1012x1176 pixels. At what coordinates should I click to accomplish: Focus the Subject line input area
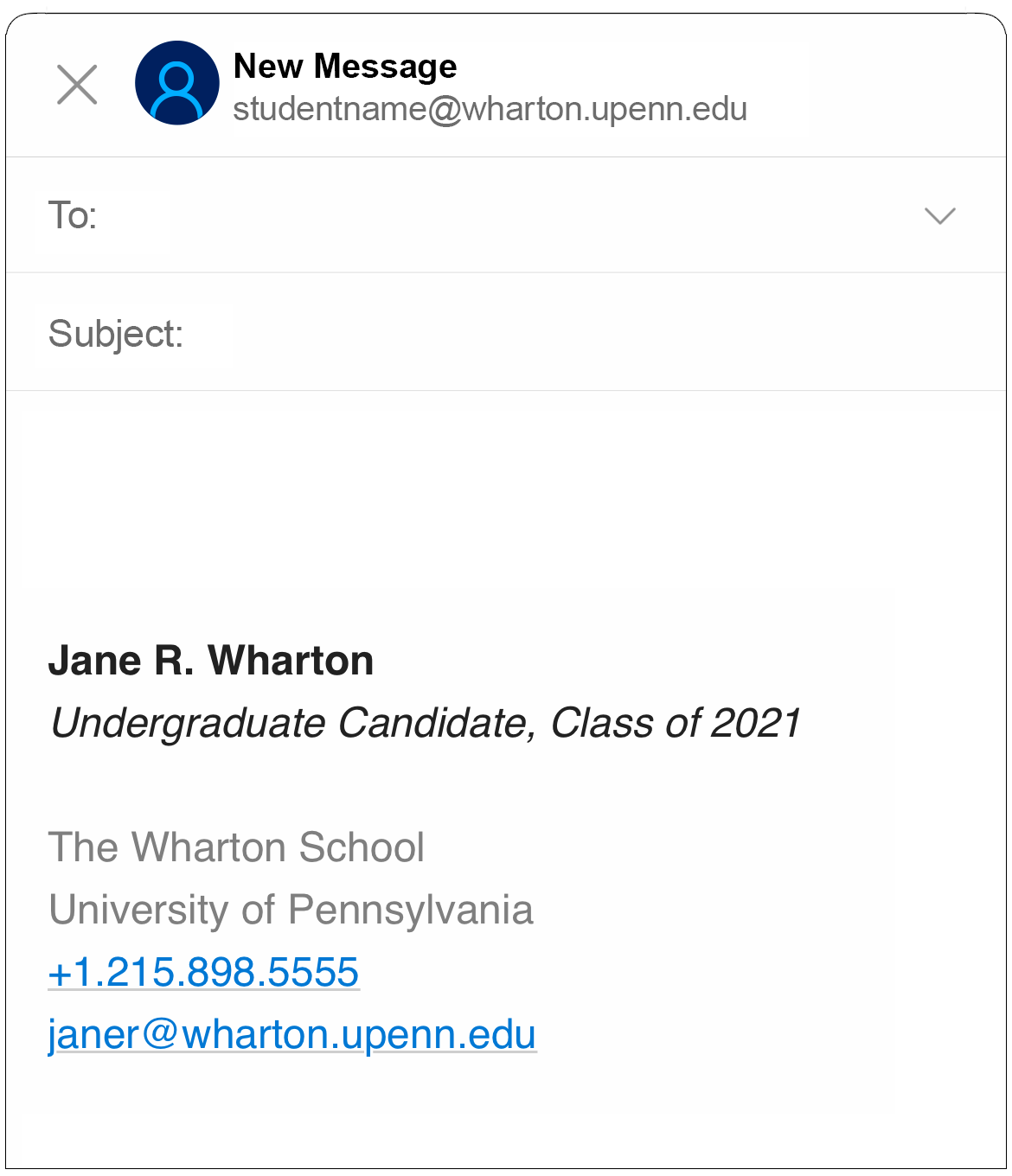coord(588,334)
